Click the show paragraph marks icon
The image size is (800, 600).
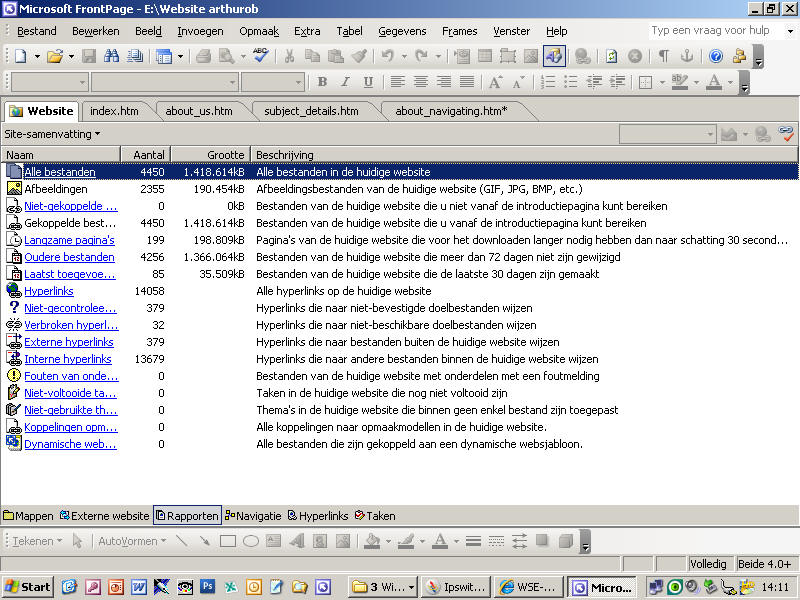[664, 56]
